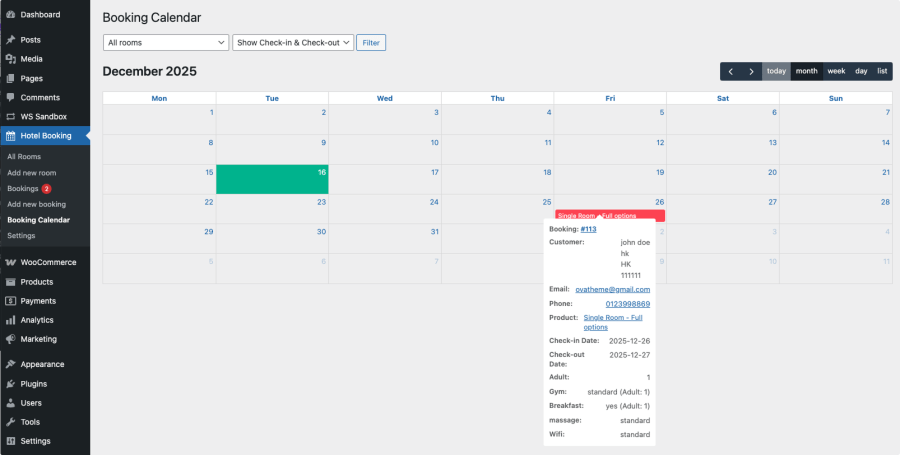Click check-in date value 2025-12-26
Screen dimensions: 900x455
pos(630,341)
